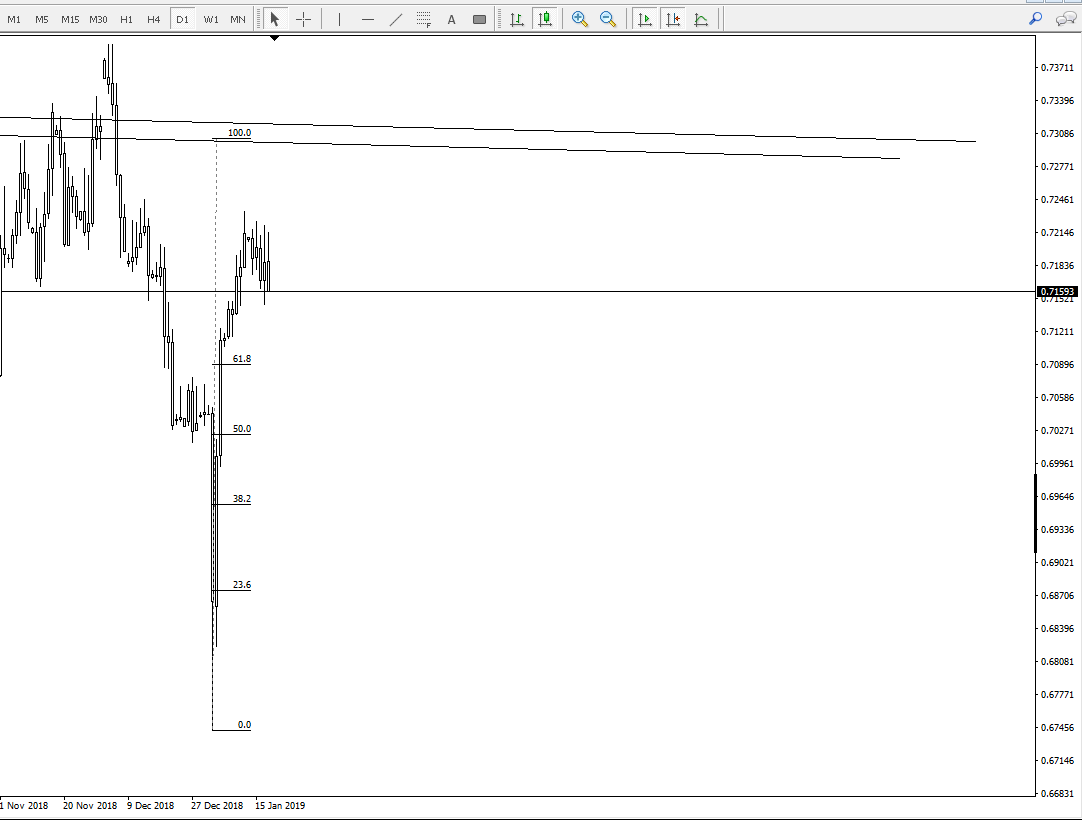Open the chat bubbles icon

1066,19
